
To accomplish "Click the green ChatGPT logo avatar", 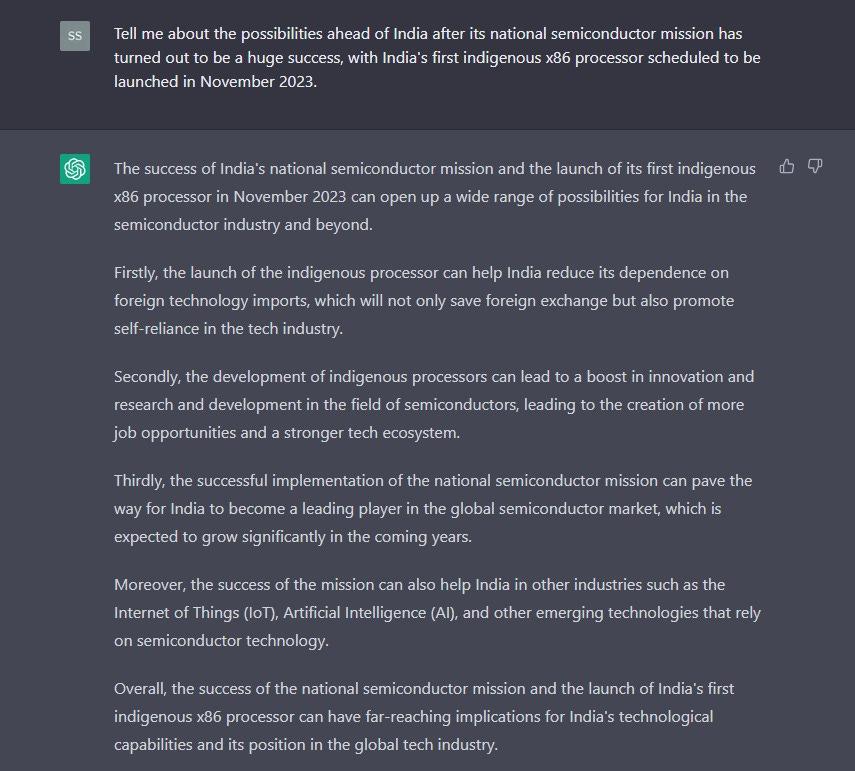I will (x=75, y=169).
